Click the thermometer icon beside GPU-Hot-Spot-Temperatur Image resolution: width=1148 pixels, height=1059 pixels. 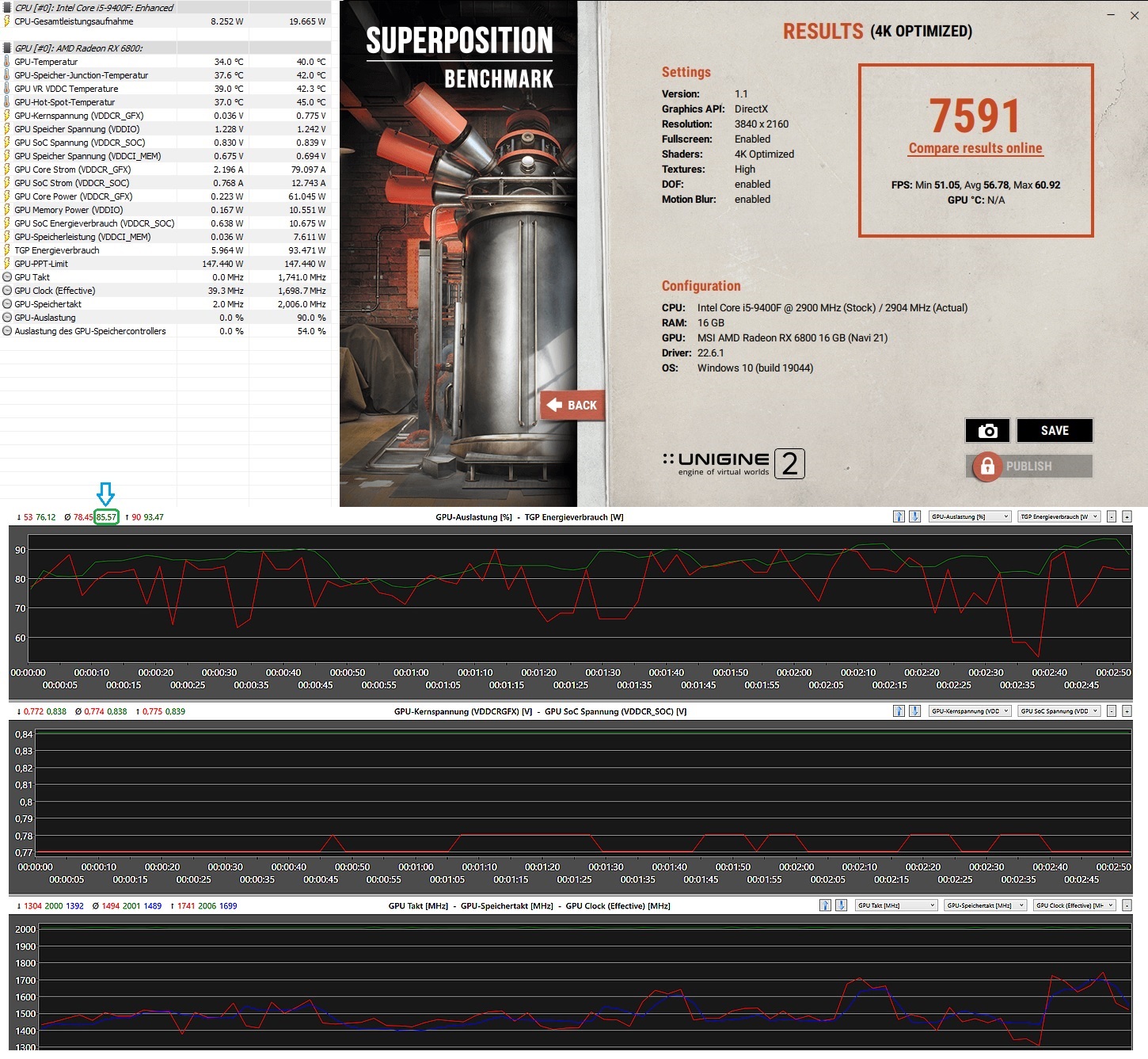coord(7,101)
